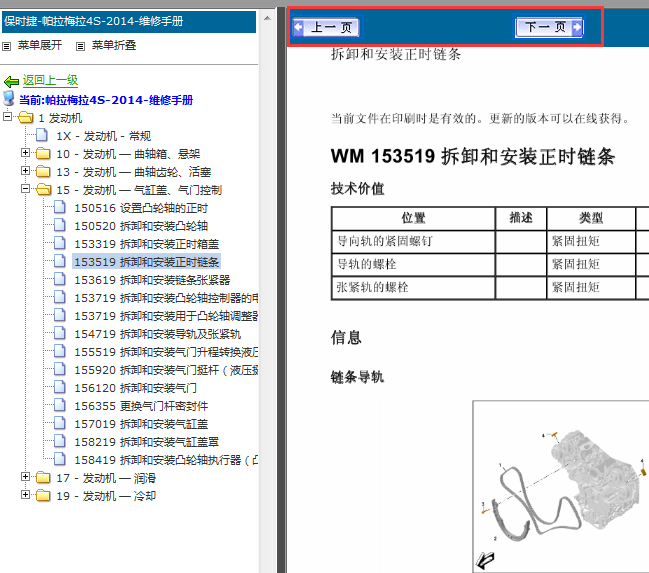The image size is (649, 573).
Task: Open 150516 设置凸轮轴的正时
Action: click(141, 208)
